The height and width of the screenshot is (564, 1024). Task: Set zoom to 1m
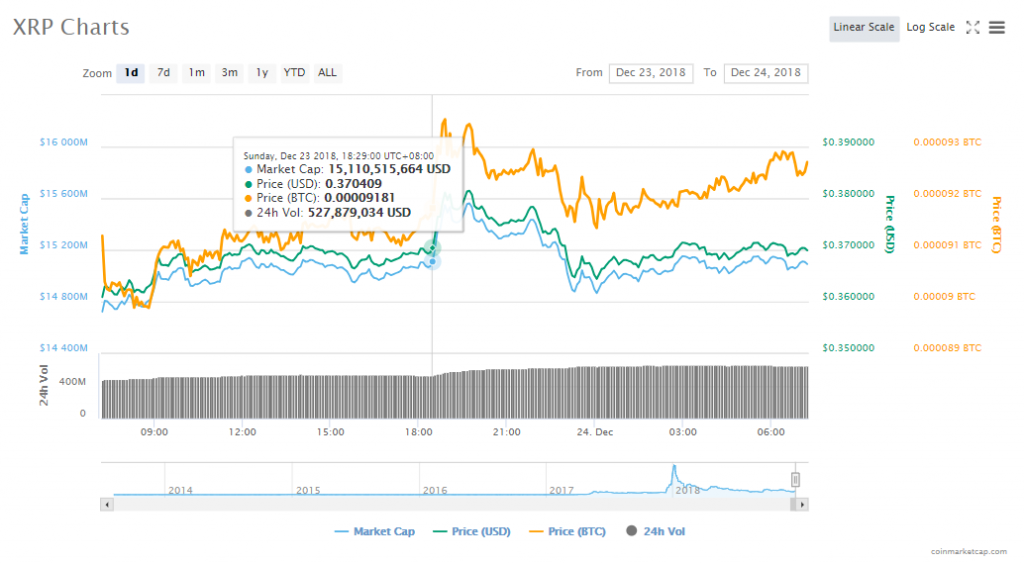(x=197, y=73)
